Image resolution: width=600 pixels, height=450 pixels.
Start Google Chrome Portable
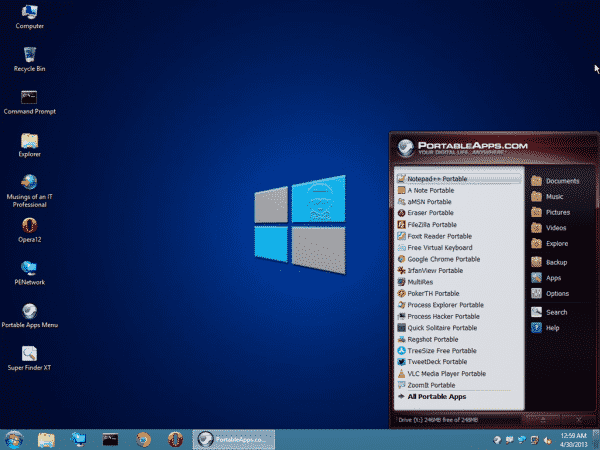[445, 259]
